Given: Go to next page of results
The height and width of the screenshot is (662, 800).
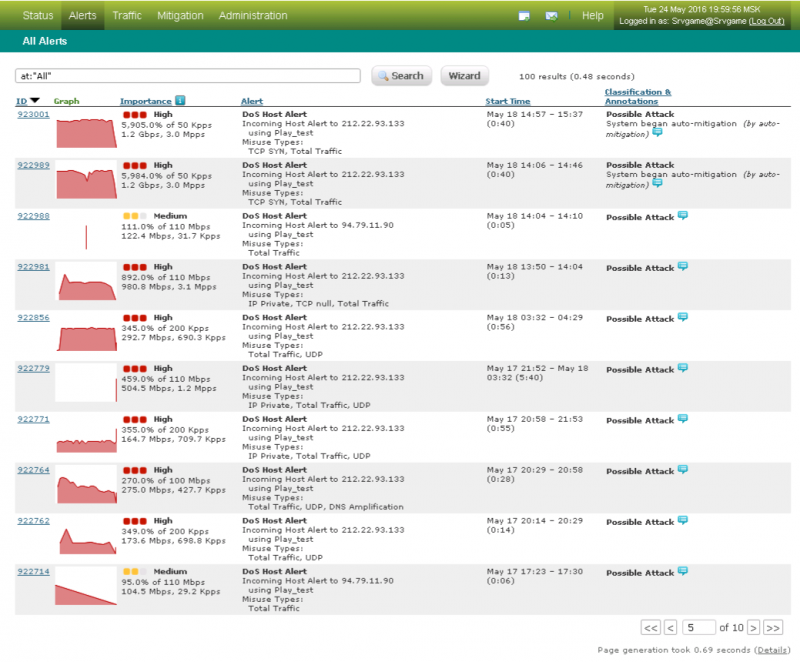Looking at the screenshot, I should (753, 627).
